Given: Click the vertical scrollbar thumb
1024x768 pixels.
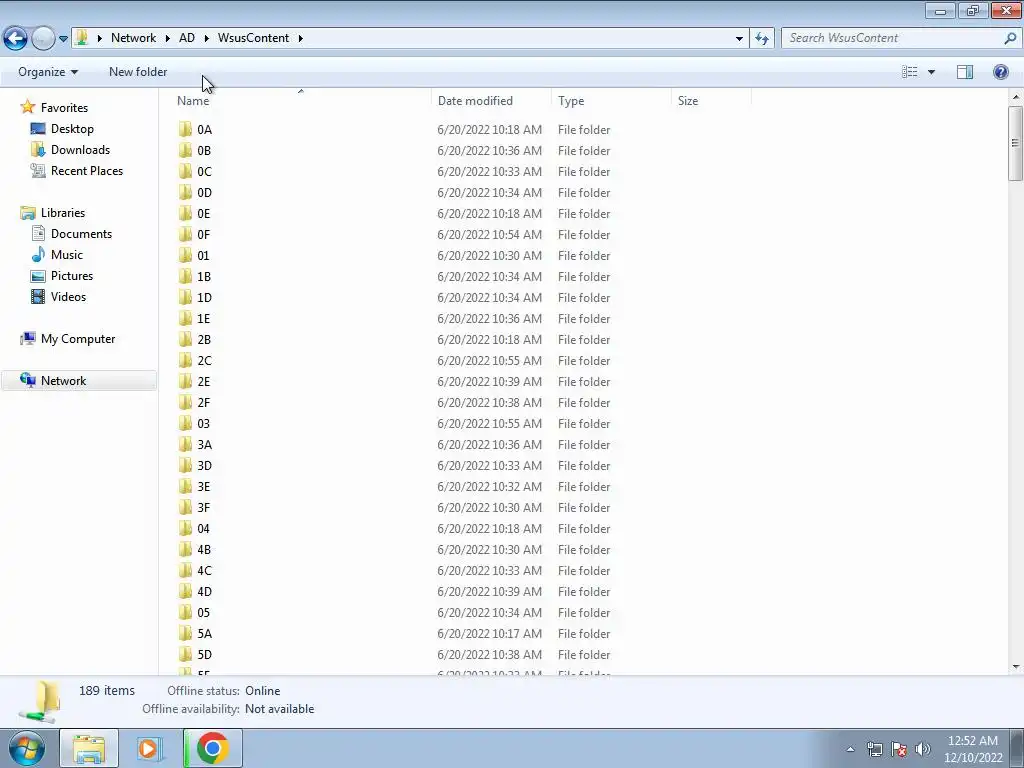Looking at the screenshot, I should 1016,143.
